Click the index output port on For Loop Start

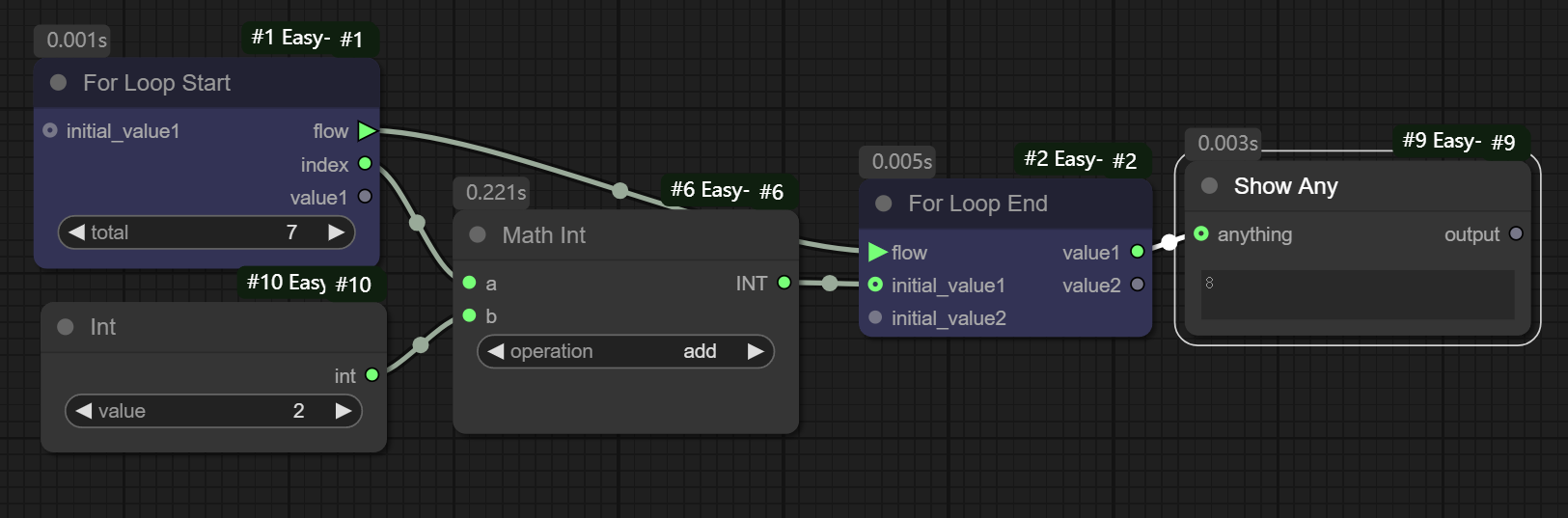[x=365, y=164]
